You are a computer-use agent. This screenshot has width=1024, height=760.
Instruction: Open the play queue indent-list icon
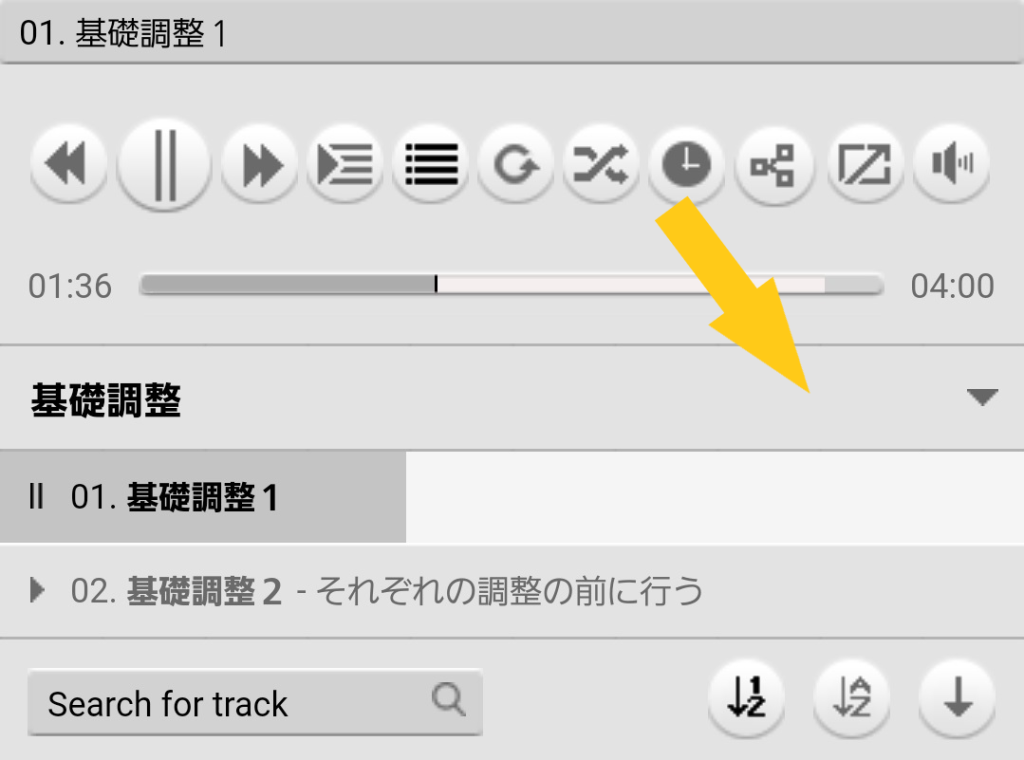(x=345, y=163)
